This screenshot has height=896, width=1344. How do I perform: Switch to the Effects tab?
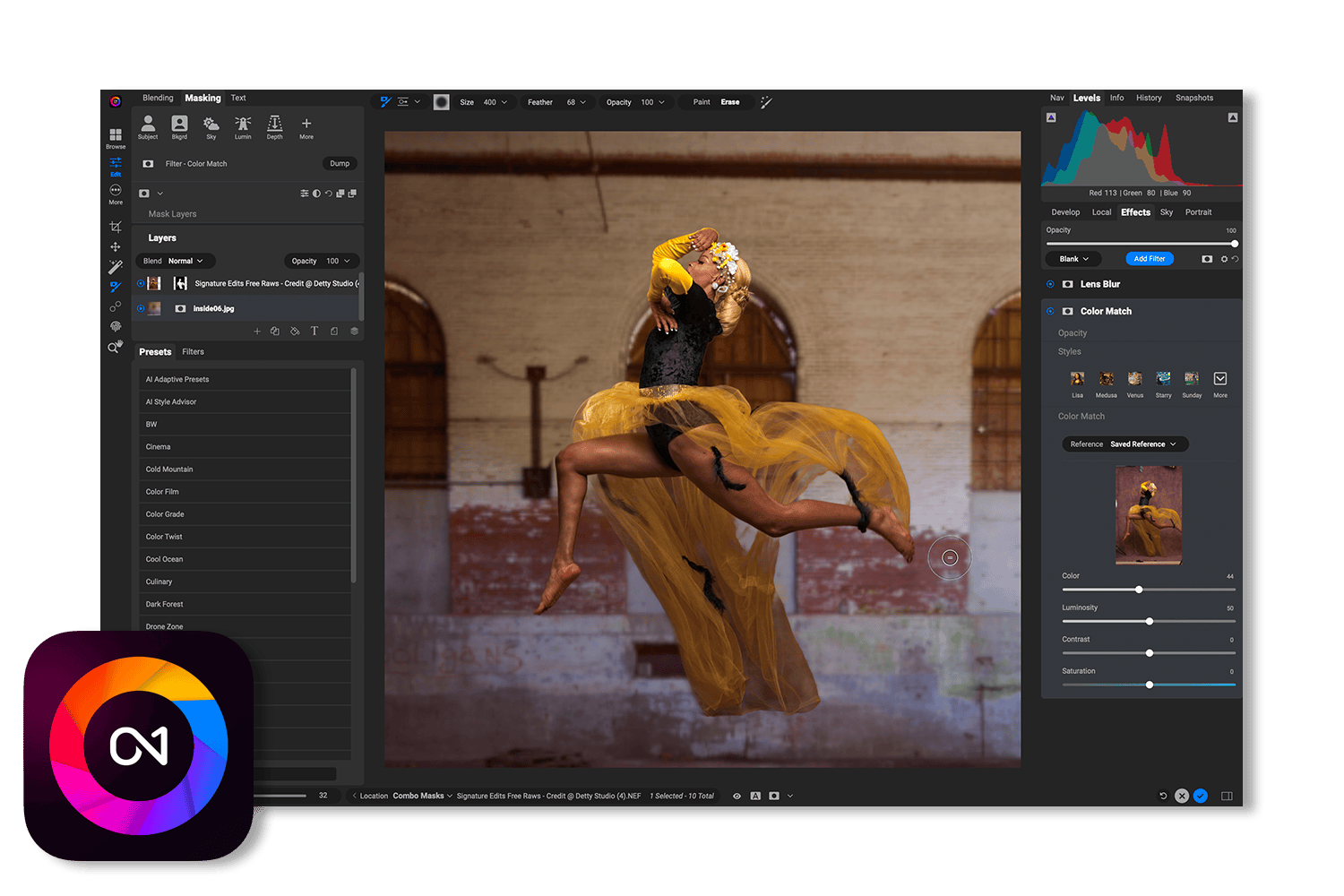tap(1135, 212)
